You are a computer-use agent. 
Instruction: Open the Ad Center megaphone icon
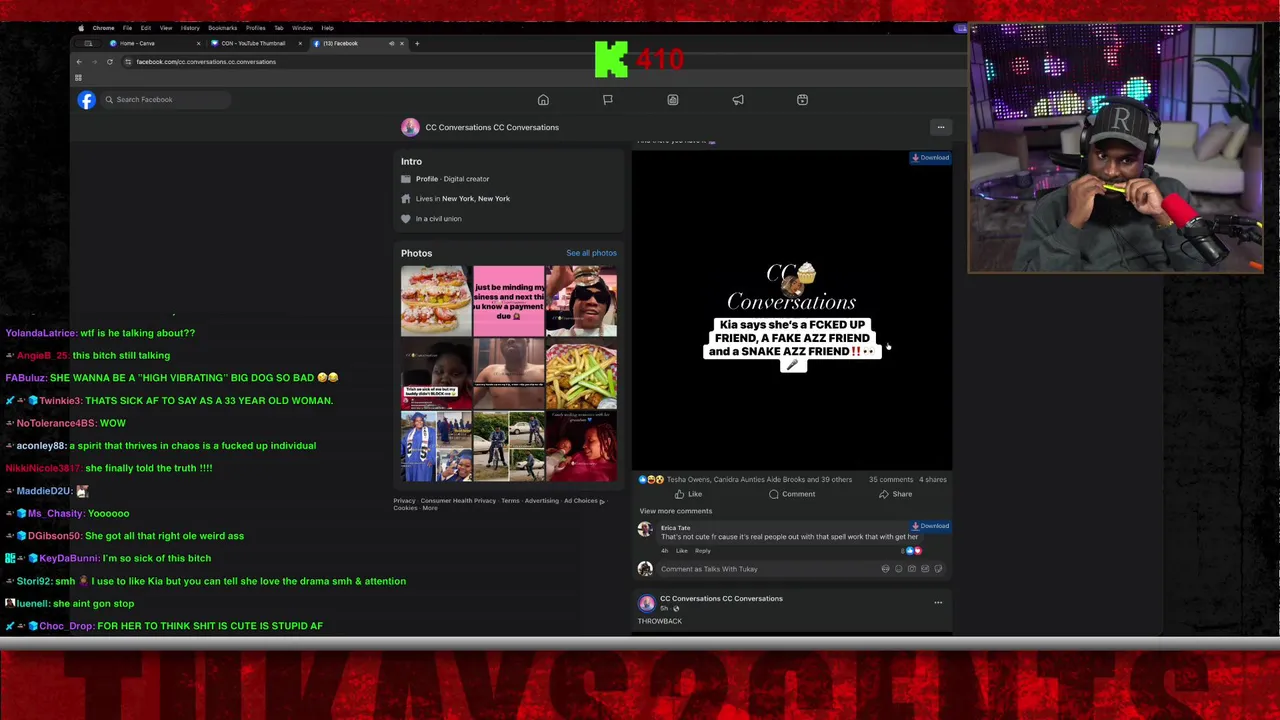click(738, 100)
